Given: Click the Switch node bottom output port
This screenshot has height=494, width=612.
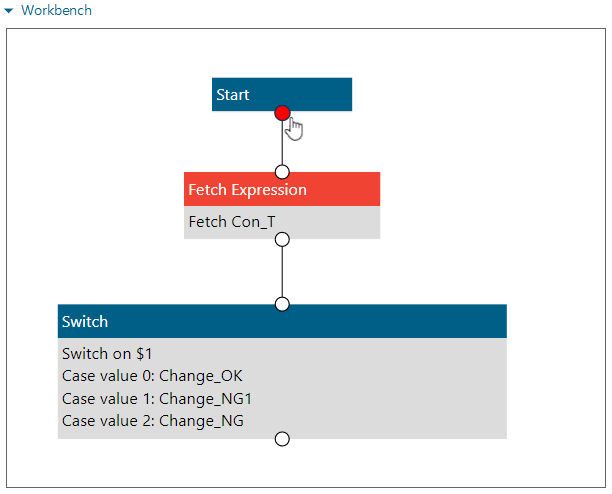Looking at the screenshot, I should pos(282,438).
